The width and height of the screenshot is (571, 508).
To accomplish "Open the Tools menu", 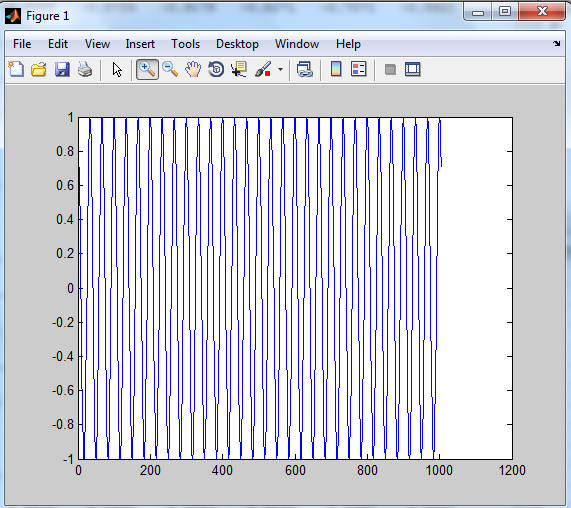I will [185, 44].
